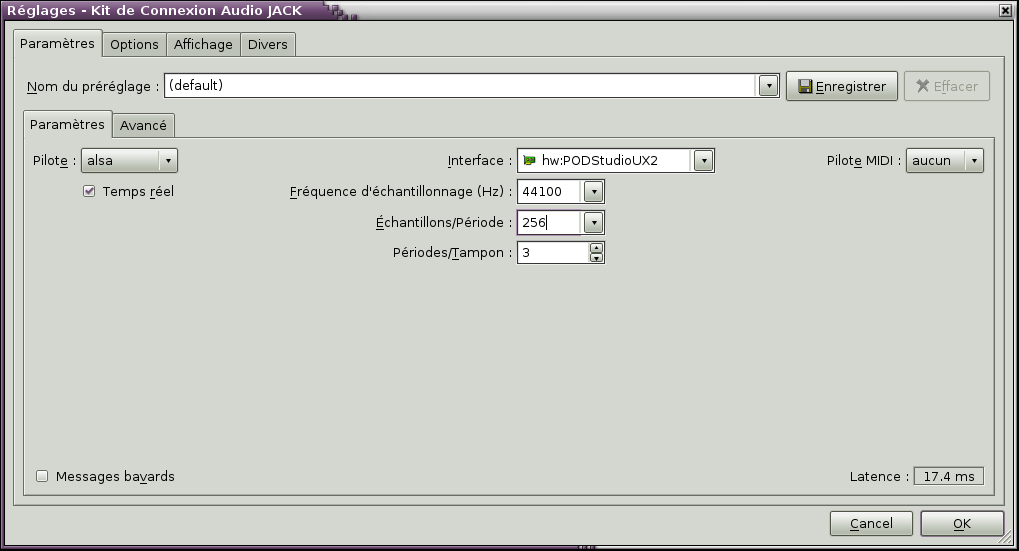The height and width of the screenshot is (551, 1019).
Task: Click the Enregistrer button
Action: click(x=842, y=86)
